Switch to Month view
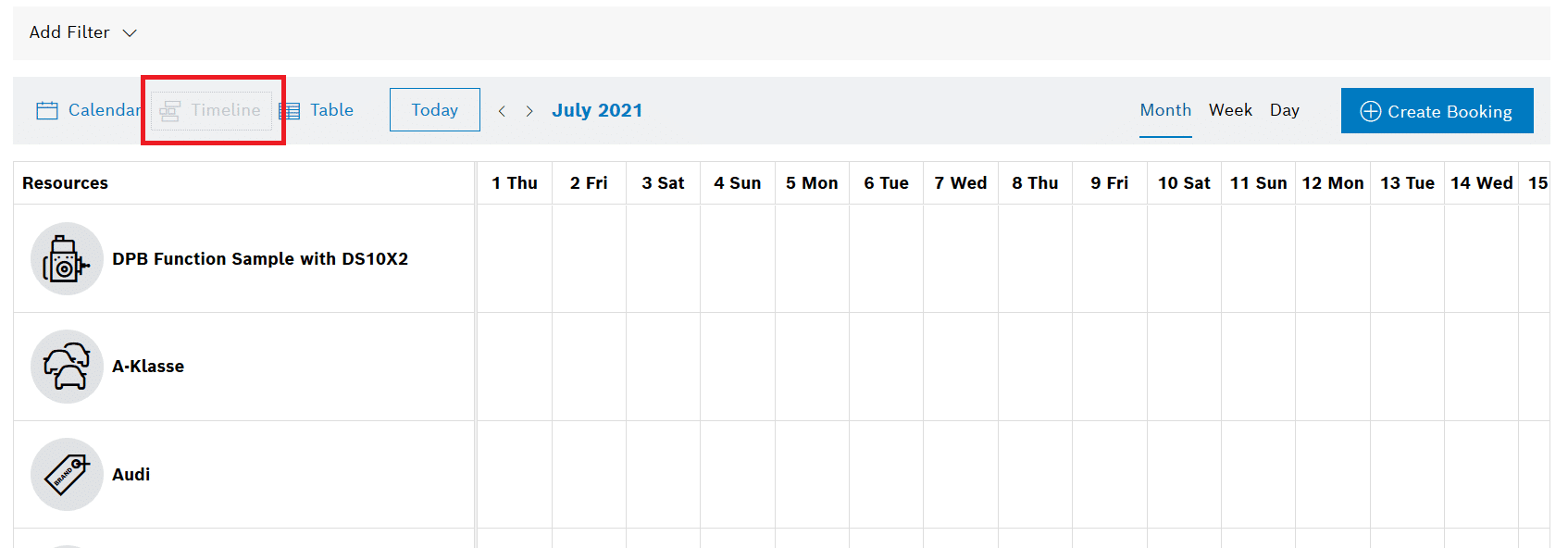This screenshot has width=1568, height=548. click(x=1165, y=110)
